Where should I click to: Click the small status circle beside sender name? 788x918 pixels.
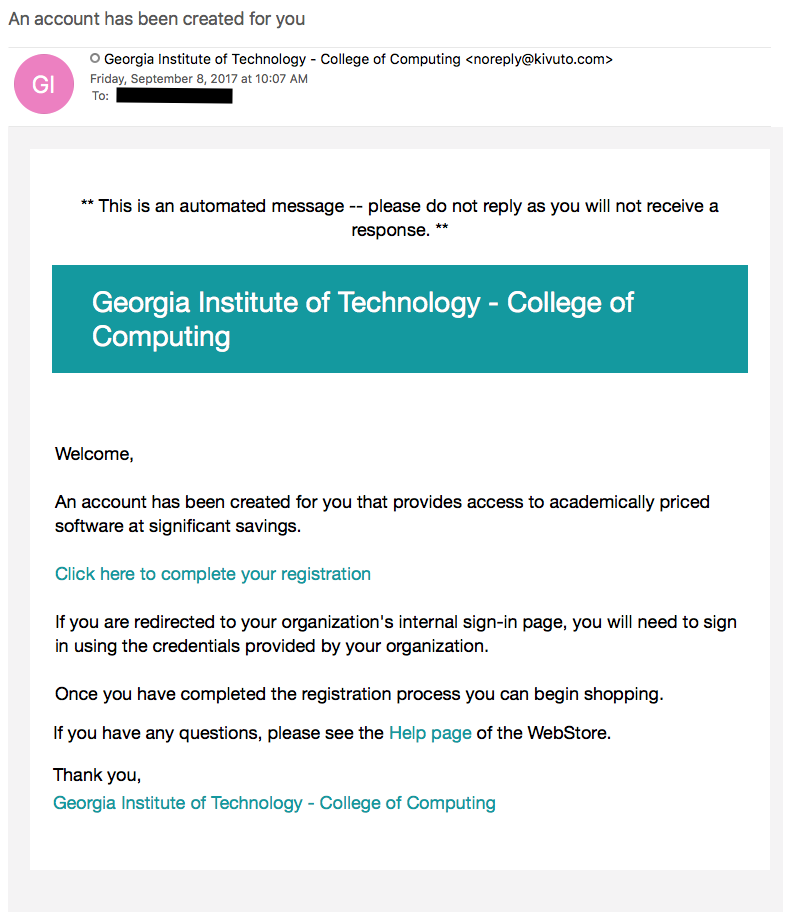point(95,59)
